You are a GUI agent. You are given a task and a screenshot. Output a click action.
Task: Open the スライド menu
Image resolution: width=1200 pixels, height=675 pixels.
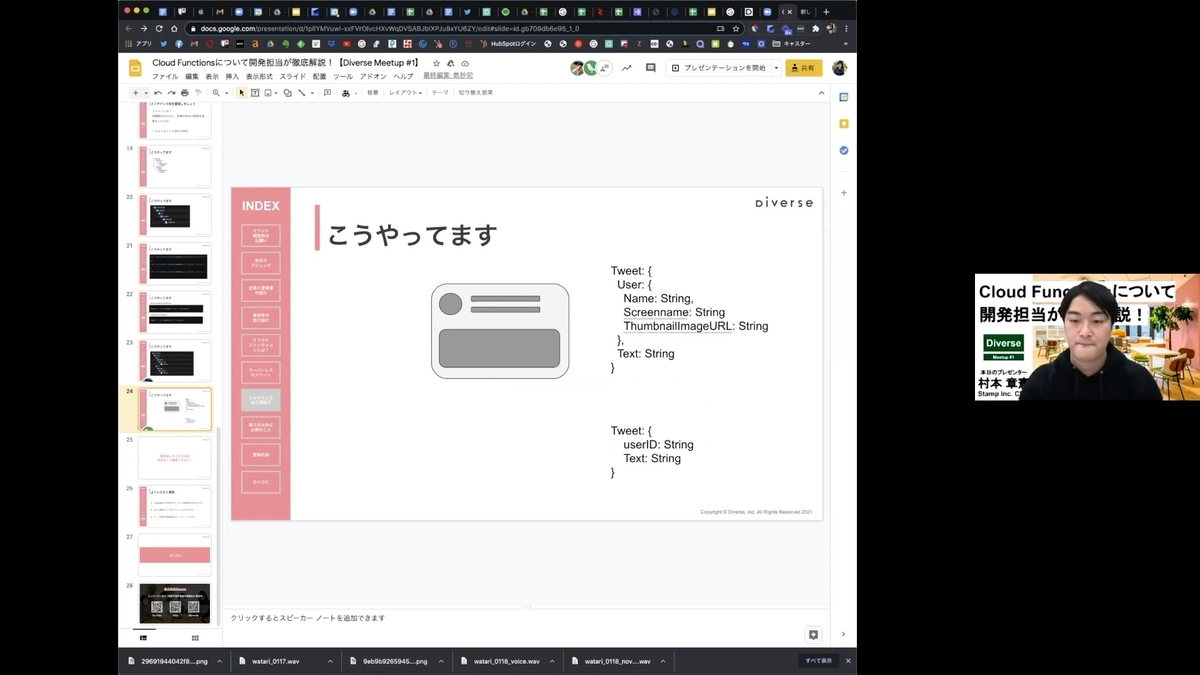click(x=293, y=76)
